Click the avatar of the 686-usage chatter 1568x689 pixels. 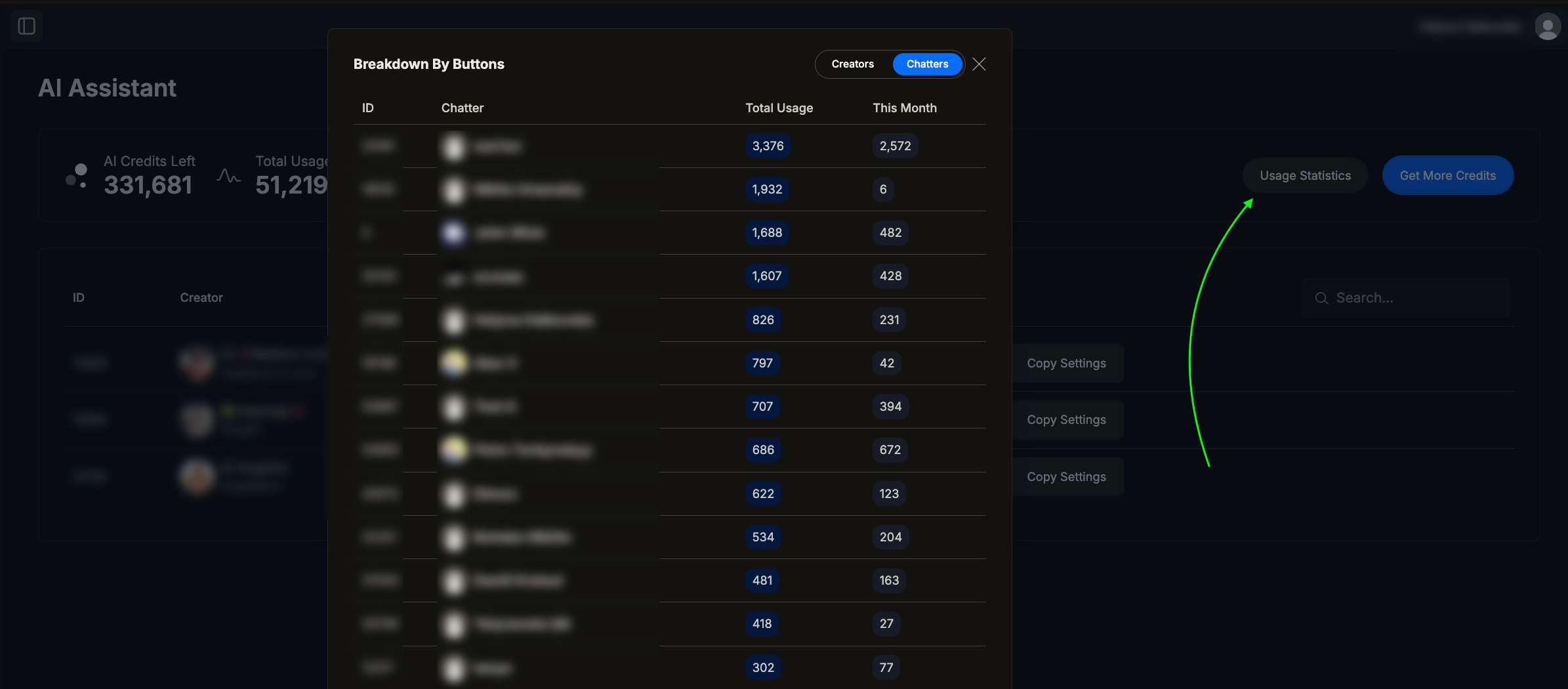click(453, 449)
